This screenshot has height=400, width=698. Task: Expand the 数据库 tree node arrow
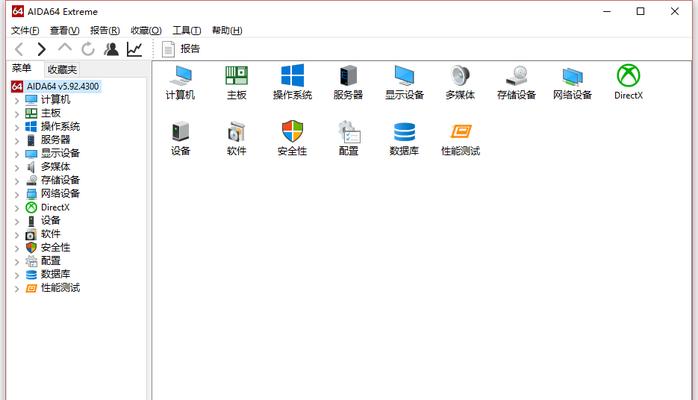[x=17, y=275]
